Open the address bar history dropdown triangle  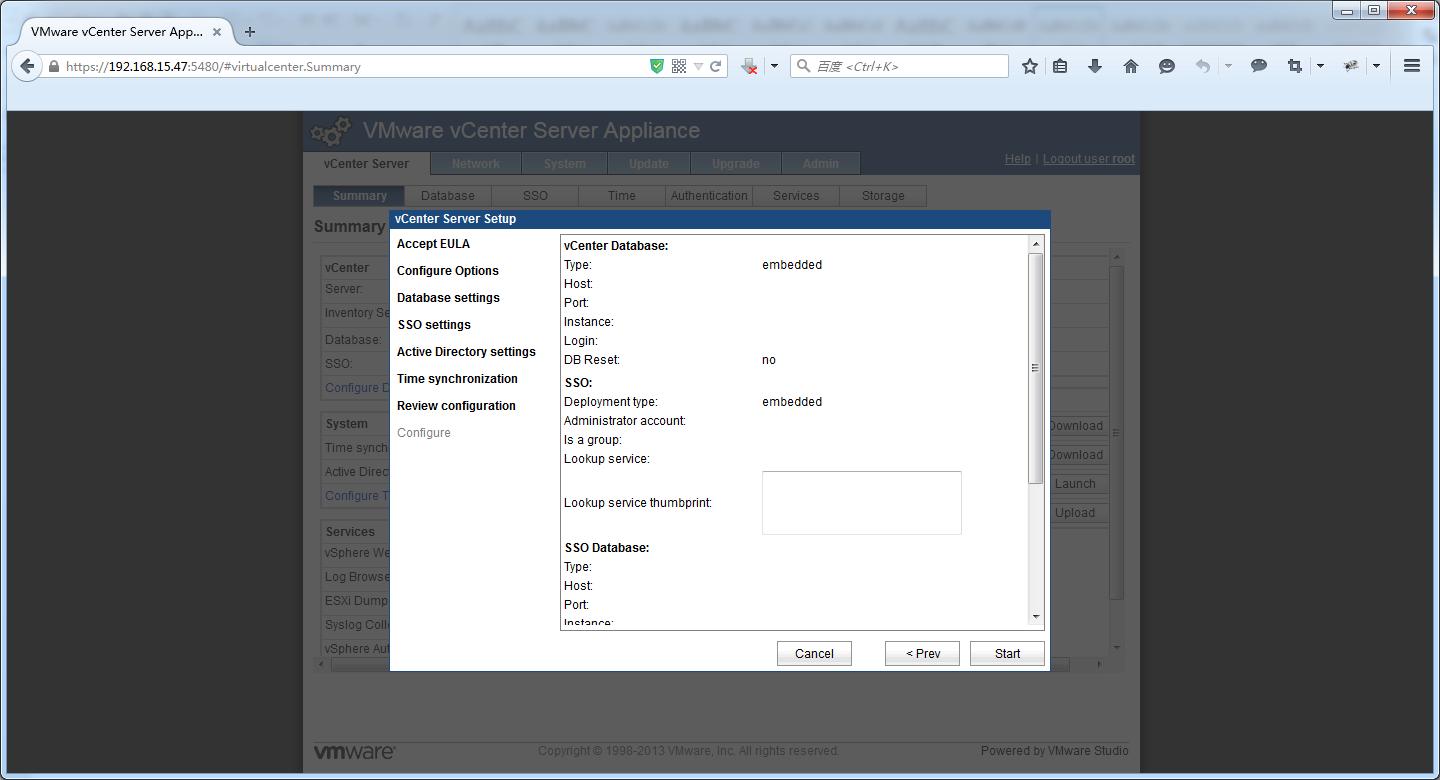point(698,66)
